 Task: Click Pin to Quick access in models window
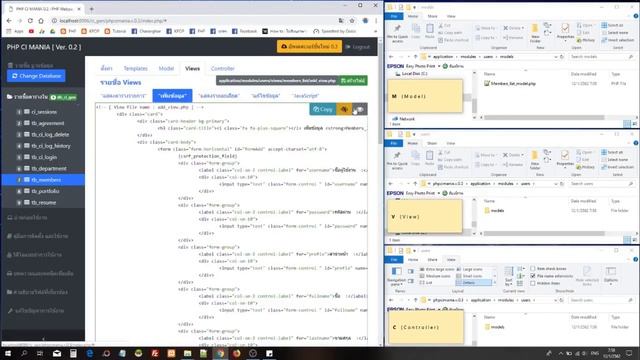pyautogui.click(x=397, y=33)
